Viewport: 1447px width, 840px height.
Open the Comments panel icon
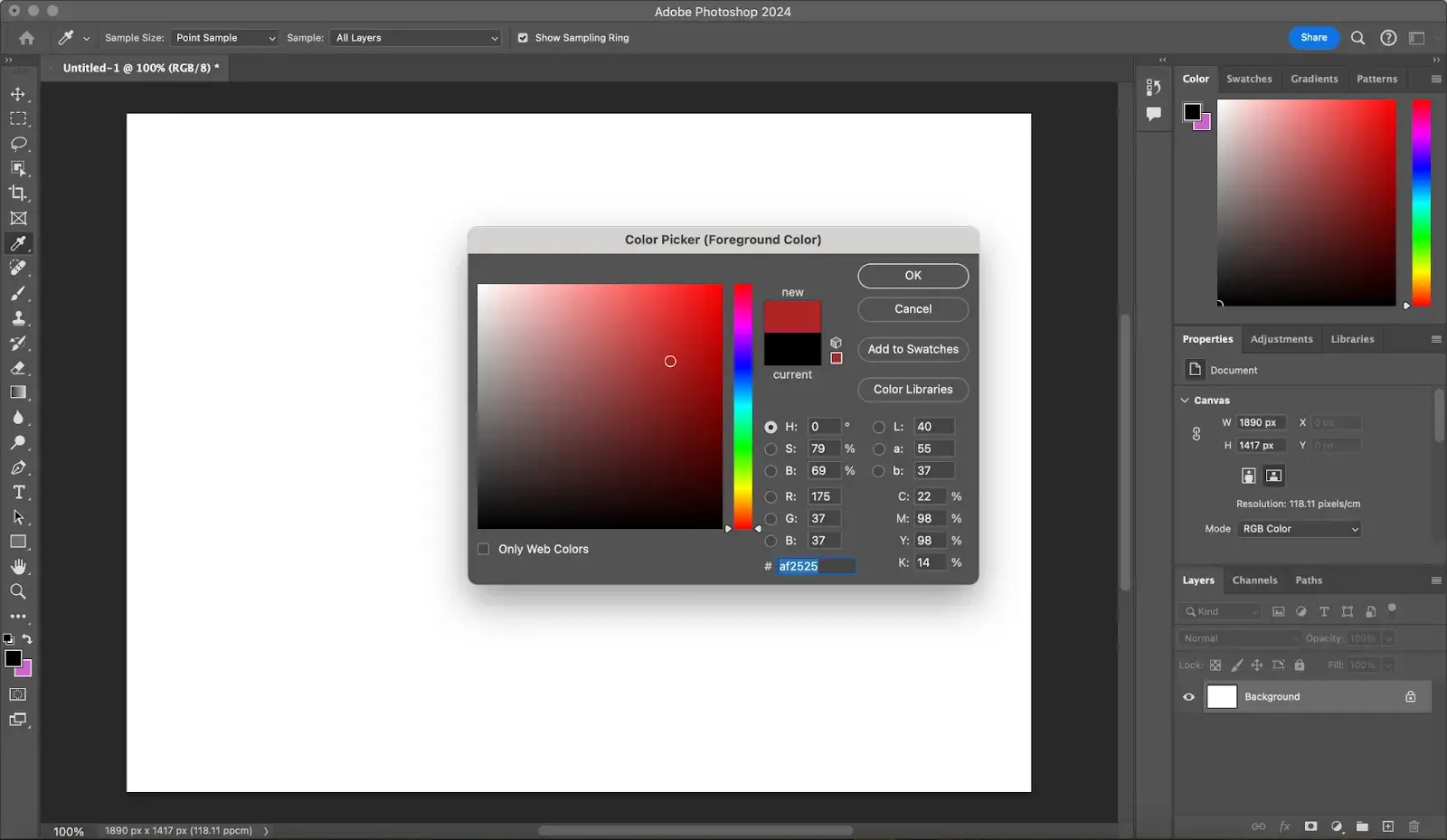pyautogui.click(x=1153, y=114)
